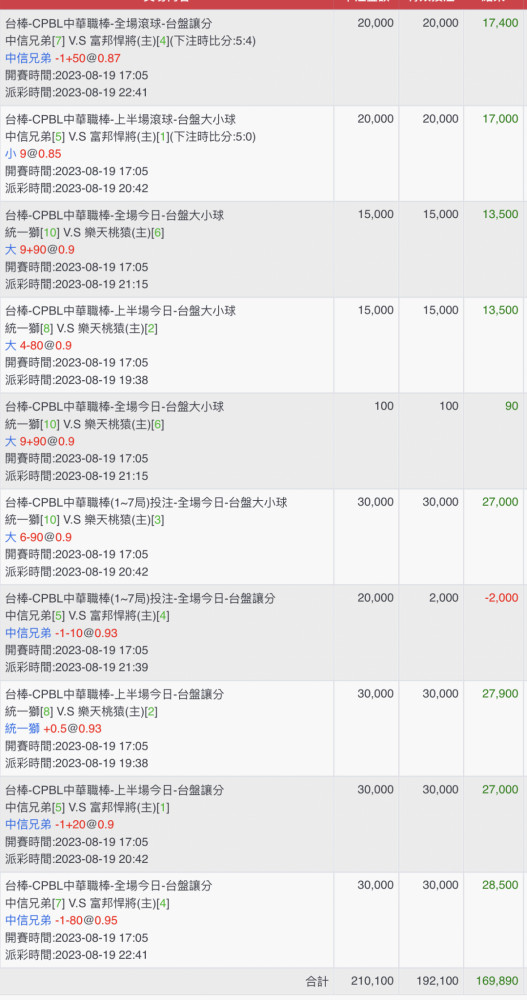Image resolution: width=527 pixels, height=1000 pixels.
Task: Click the 27,000 result for 1~7局 大小球
Action: 500,502
